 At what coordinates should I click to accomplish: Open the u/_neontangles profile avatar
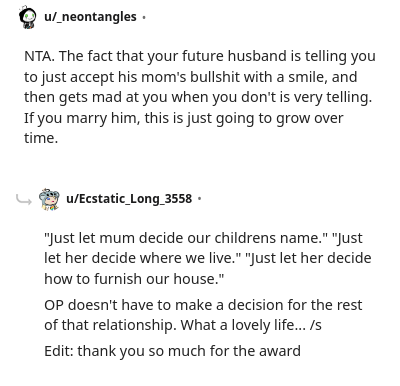click(x=27, y=17)
